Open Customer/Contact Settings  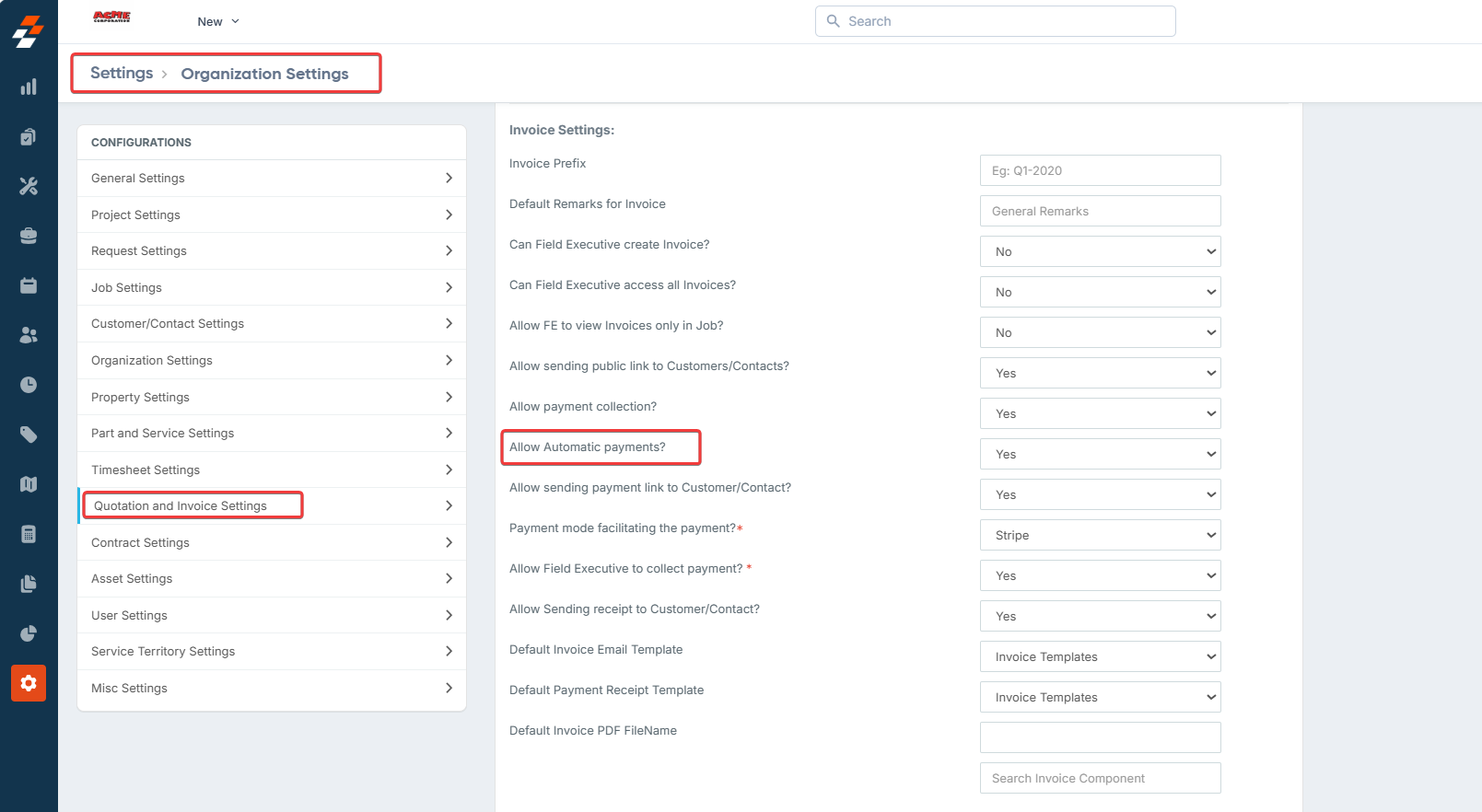click(x=272, y=323)
